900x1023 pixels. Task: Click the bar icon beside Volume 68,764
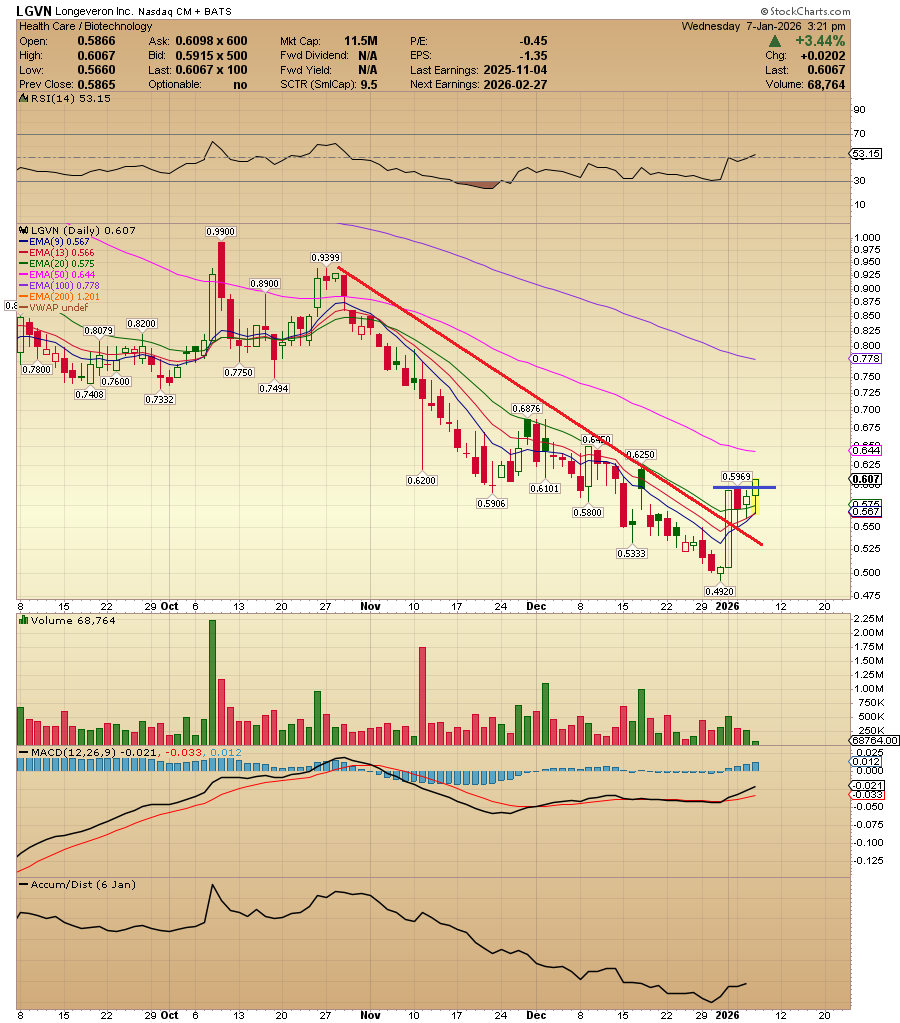[23, 620]
